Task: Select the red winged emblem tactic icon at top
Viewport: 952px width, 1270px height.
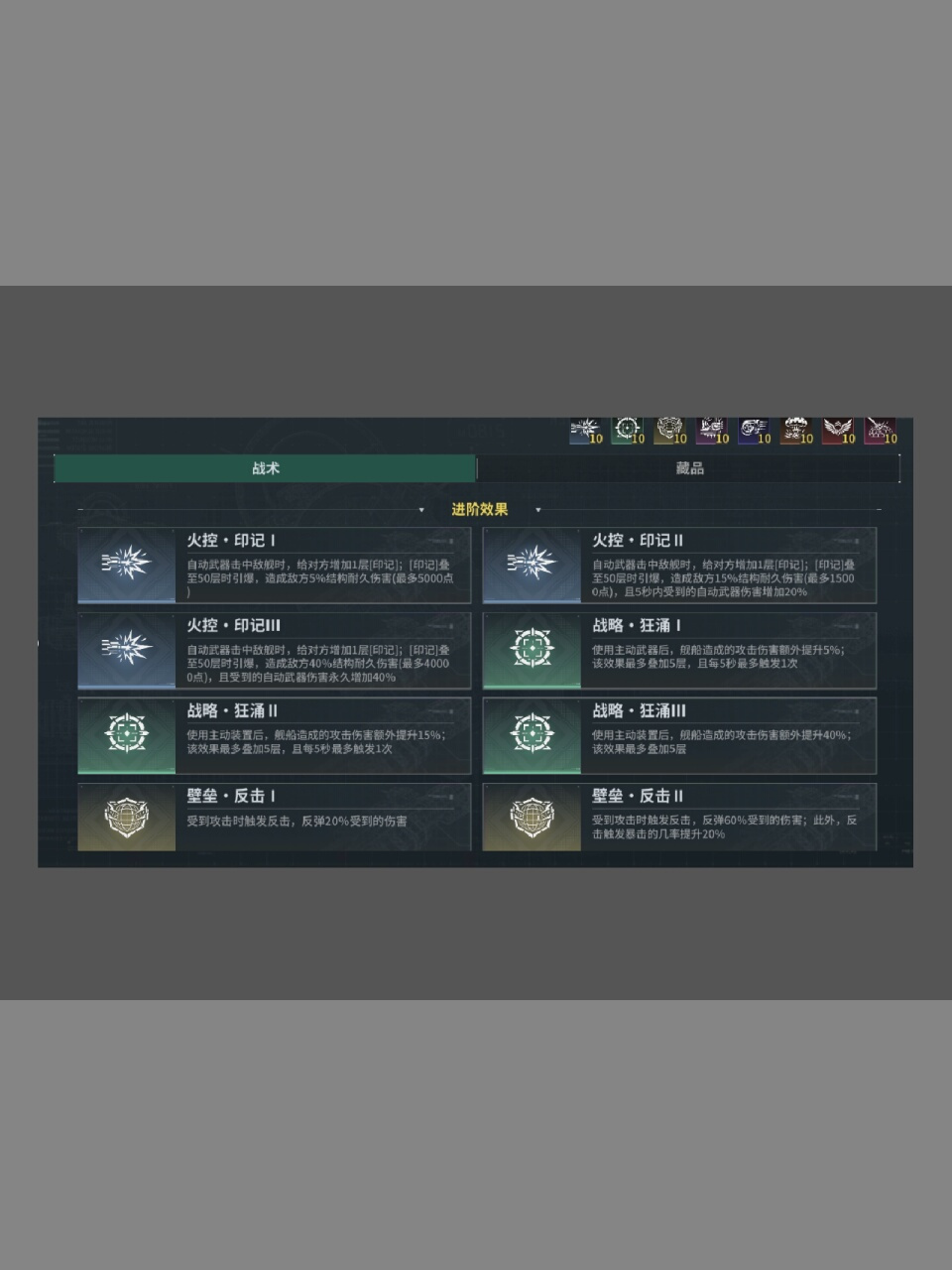Action: pos(839,431)
